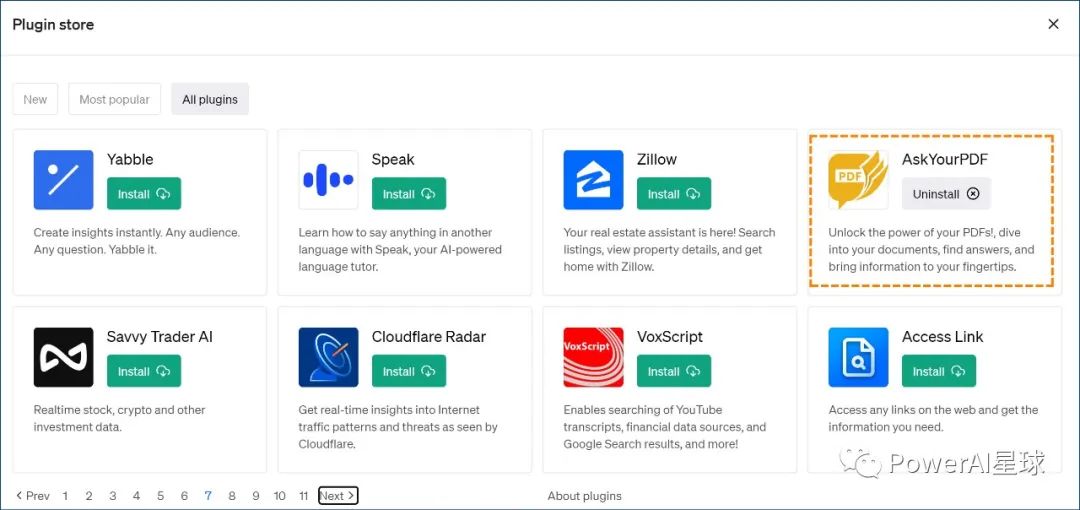Open page 5 of plugins
Screen dimensions: 1080x510
pyautogui.click(x=160, y=496)
